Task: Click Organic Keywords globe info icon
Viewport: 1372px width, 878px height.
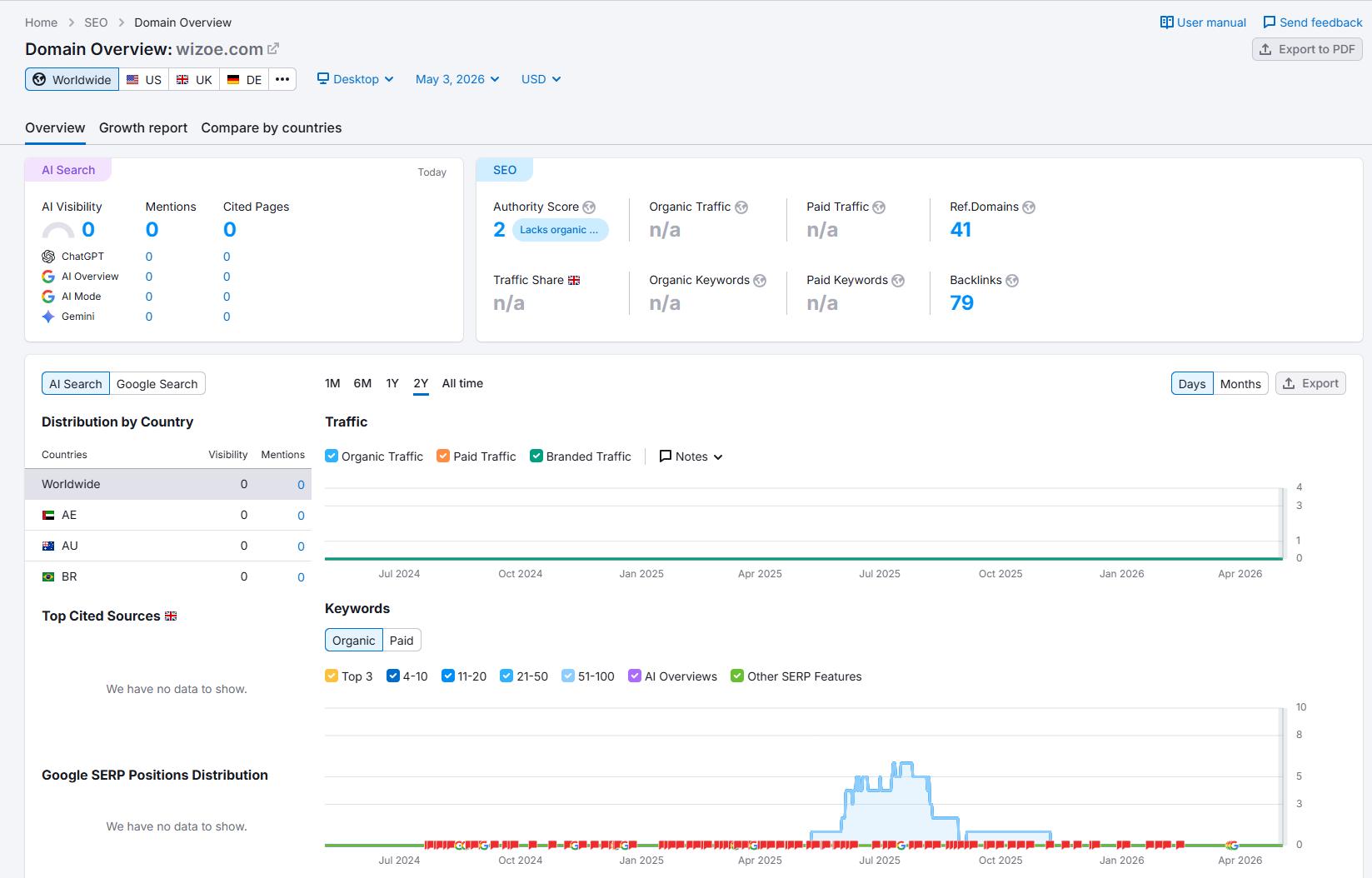Action: click(x=760, y=281)
